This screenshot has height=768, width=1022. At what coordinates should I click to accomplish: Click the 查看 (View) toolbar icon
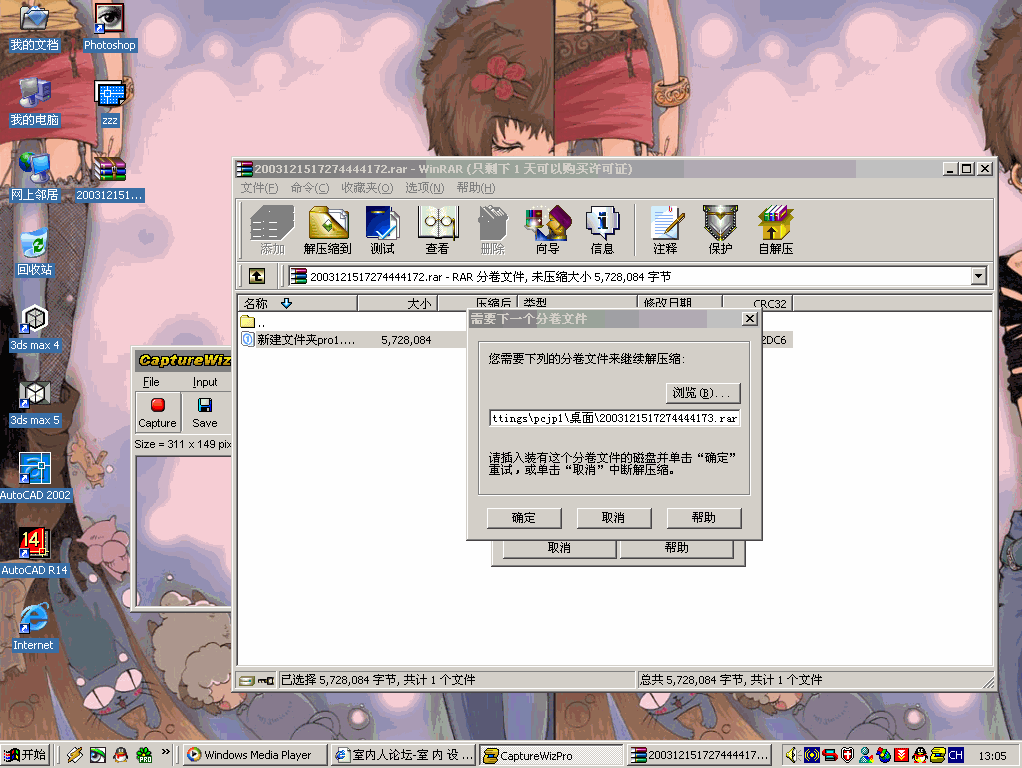click(x=437, y=229)
